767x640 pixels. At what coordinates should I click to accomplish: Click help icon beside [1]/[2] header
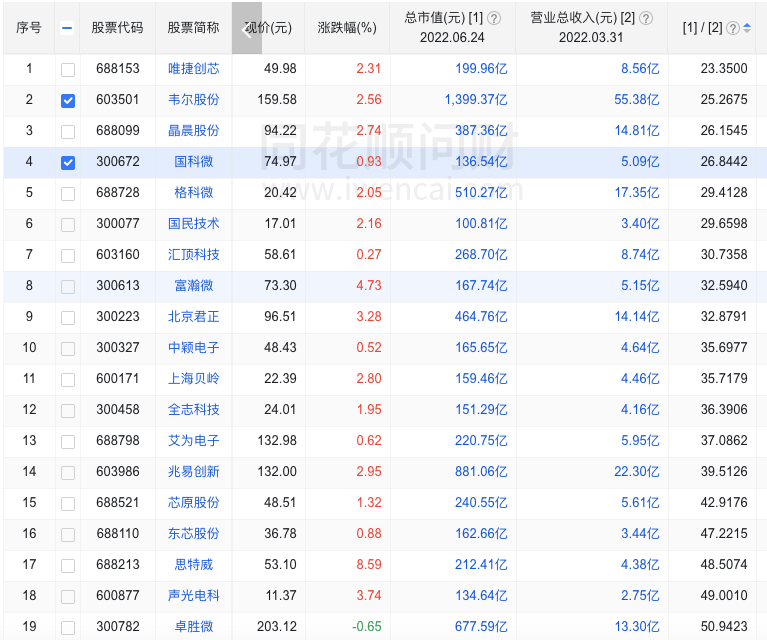pos(732,28)
